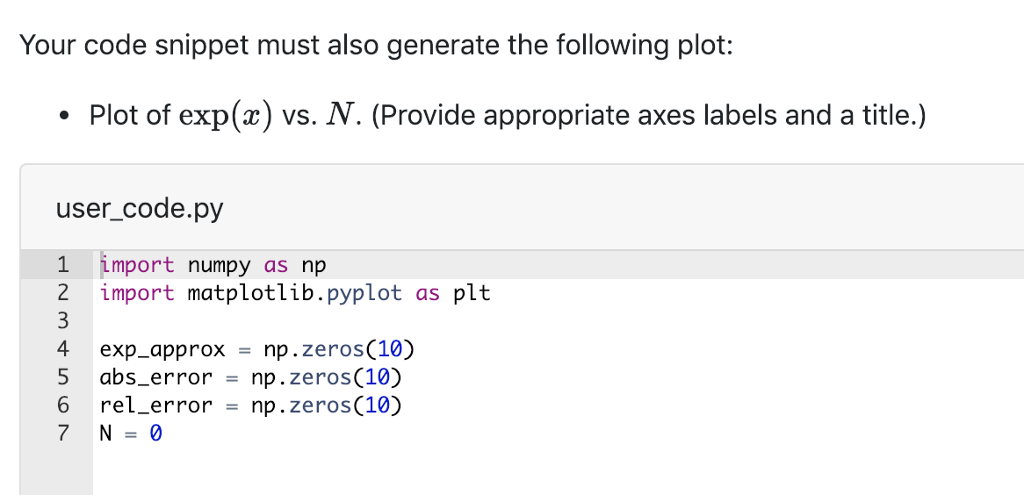Click the 'plt' alias in line 2

472,293
